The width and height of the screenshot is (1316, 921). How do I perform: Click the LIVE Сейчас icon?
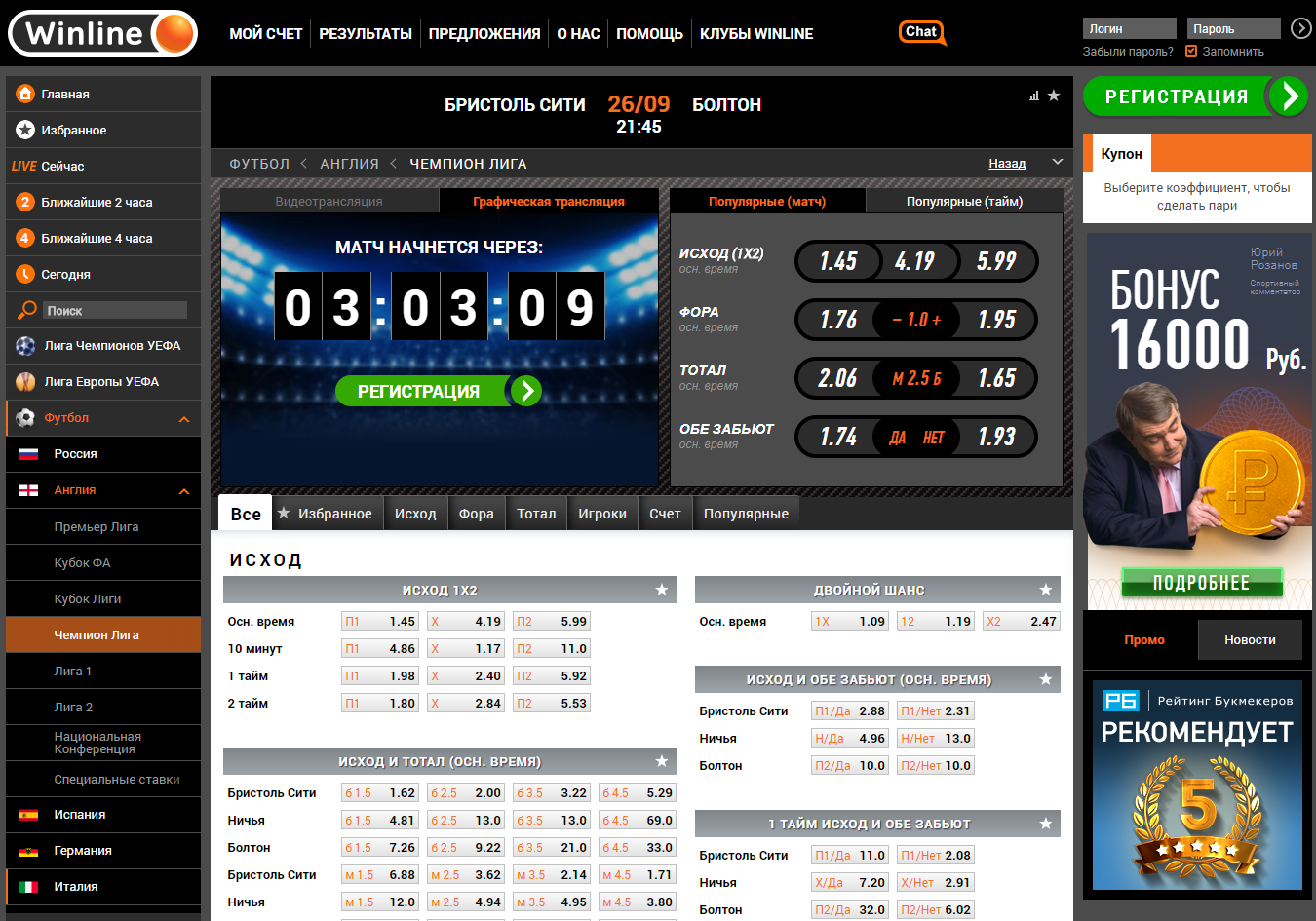point(23,166)
